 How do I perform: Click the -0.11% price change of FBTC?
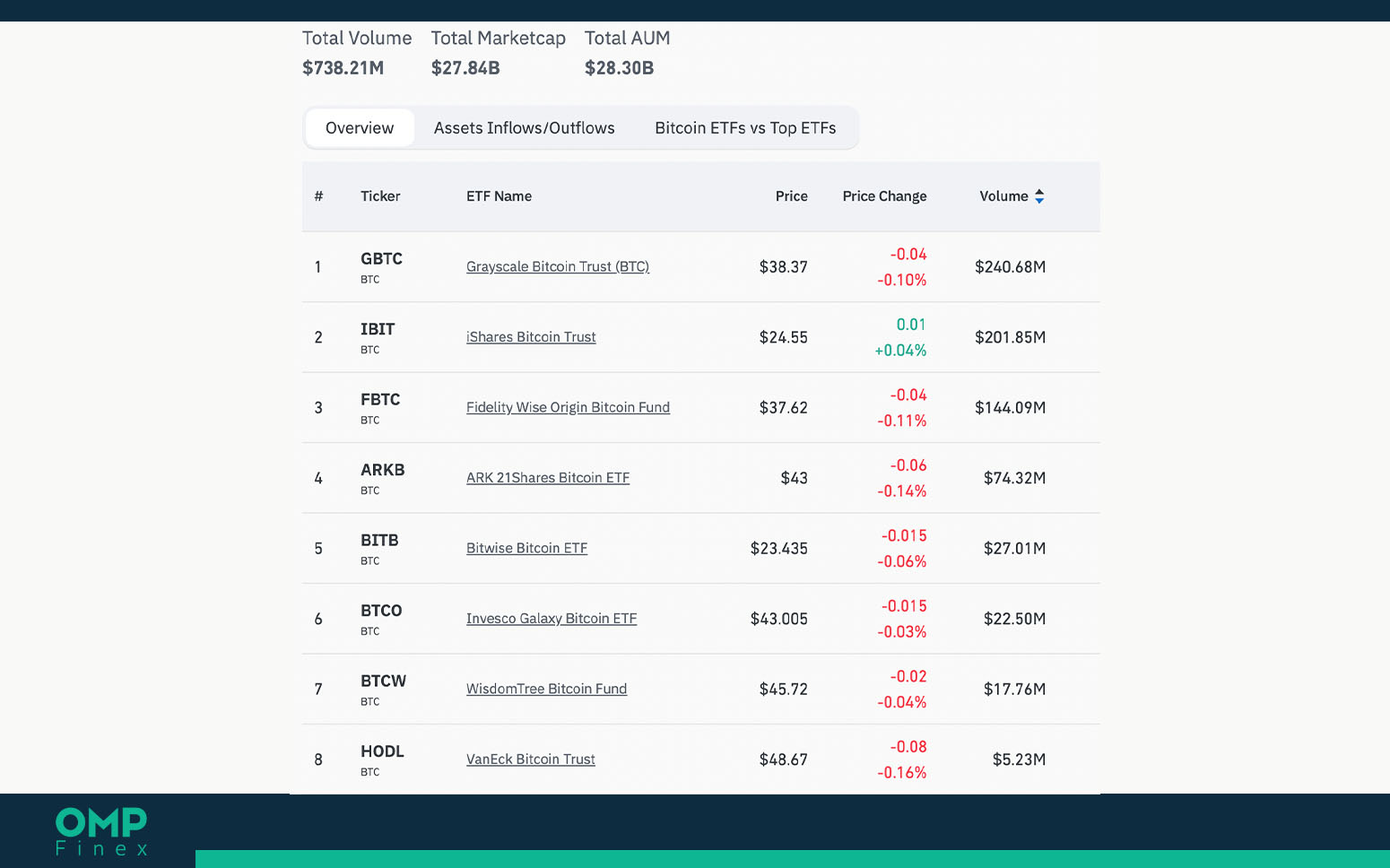pyautogui.click(x=902, y=421)
